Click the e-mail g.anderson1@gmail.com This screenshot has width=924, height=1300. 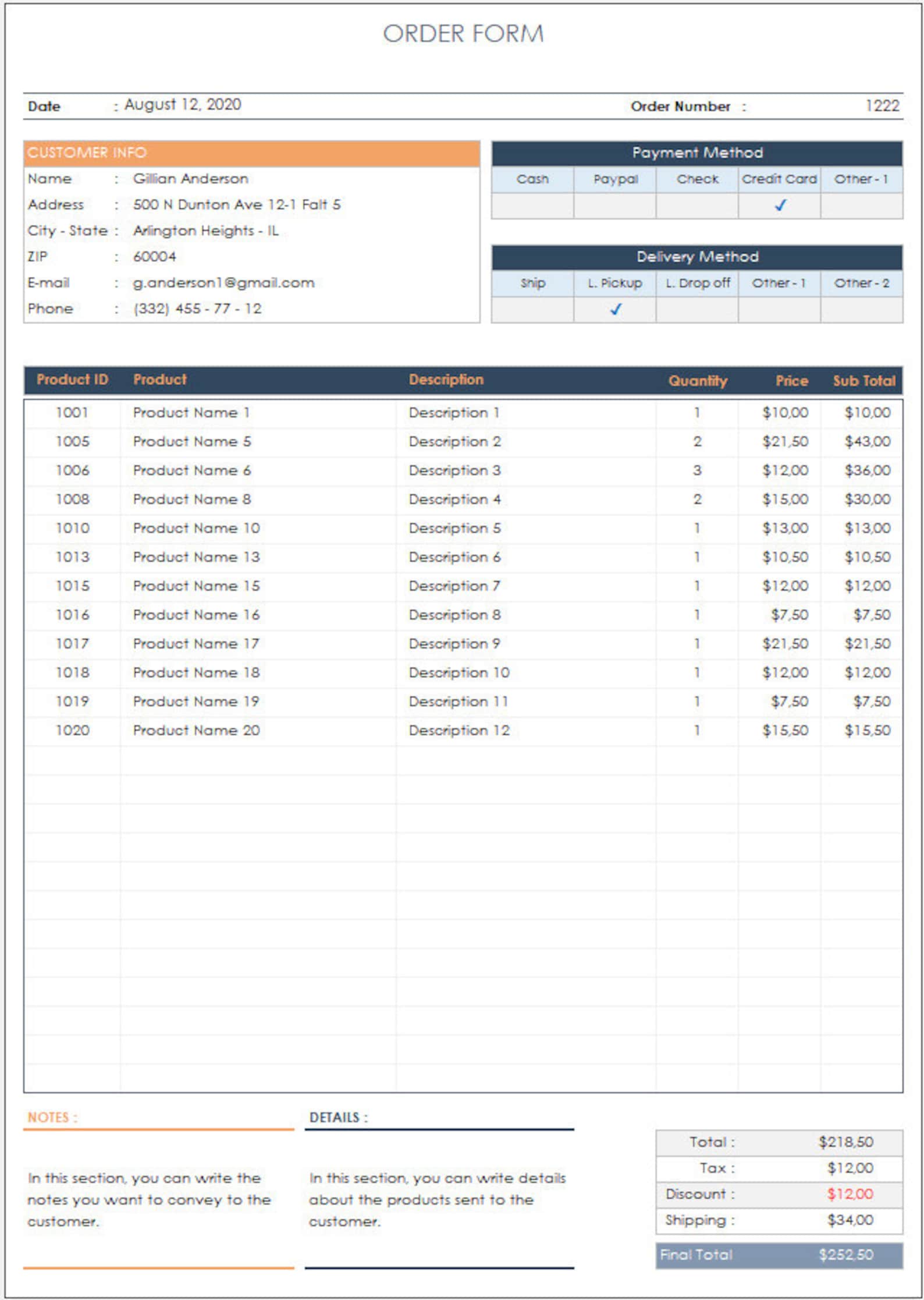point(223,283)
